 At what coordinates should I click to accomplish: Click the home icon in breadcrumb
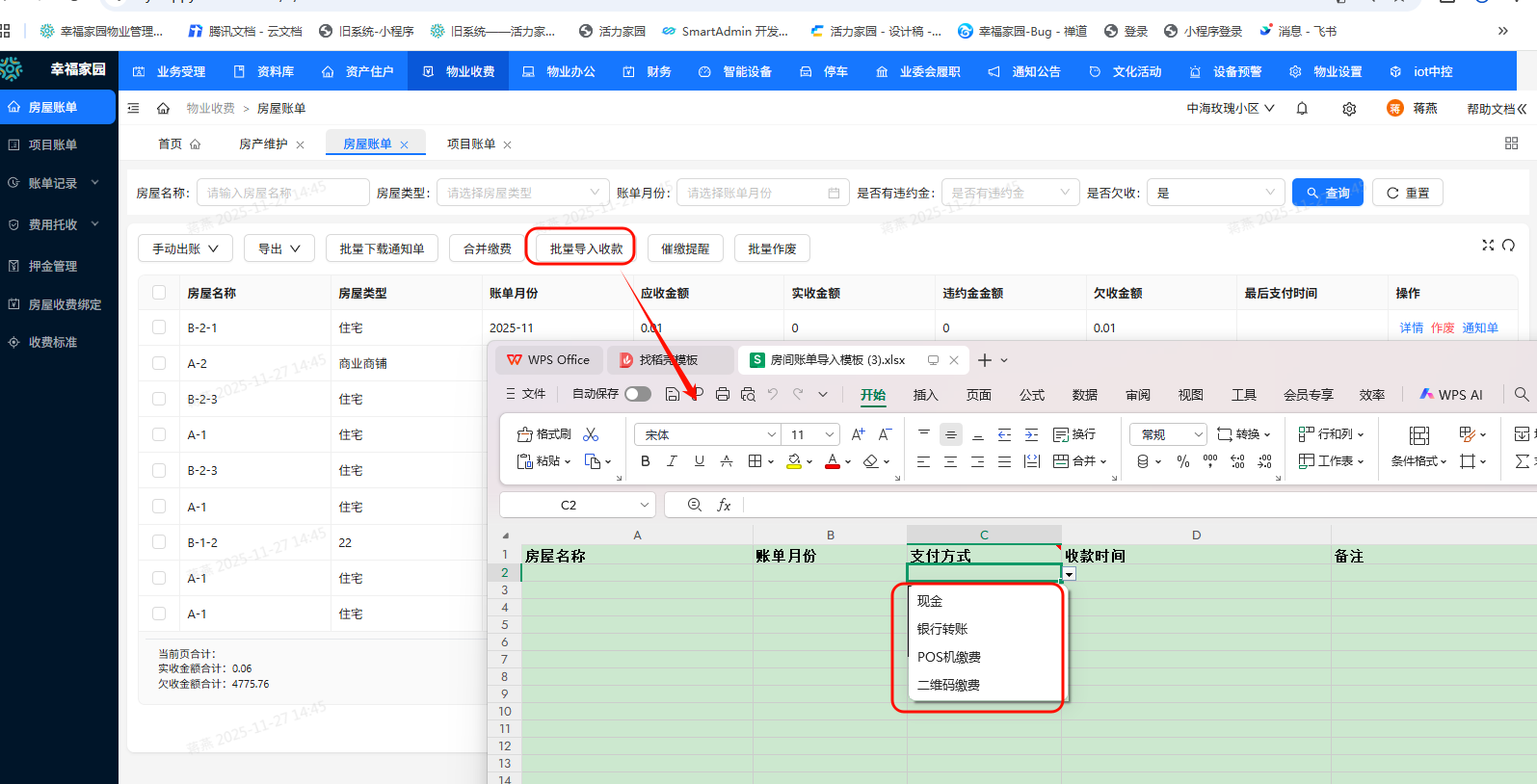tap(163, 108)
